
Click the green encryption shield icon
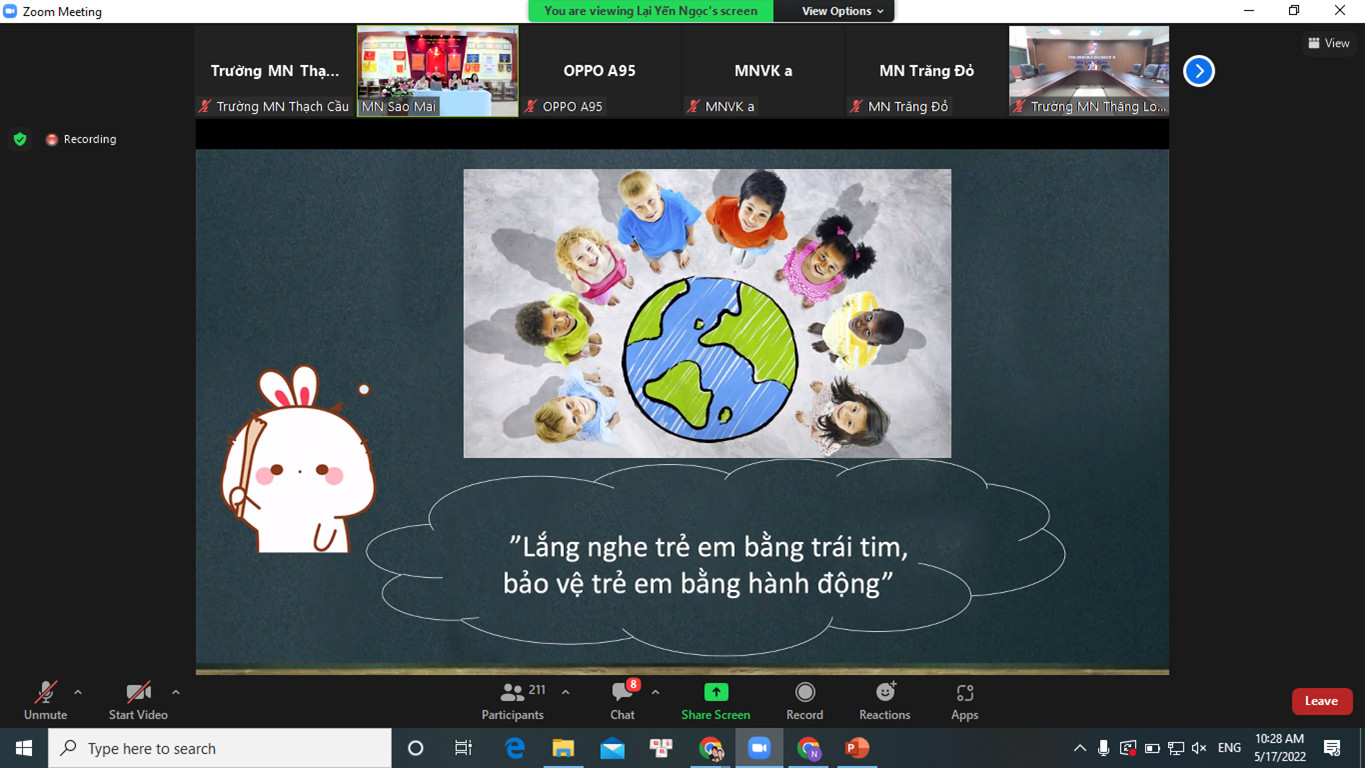coord(20,139)
